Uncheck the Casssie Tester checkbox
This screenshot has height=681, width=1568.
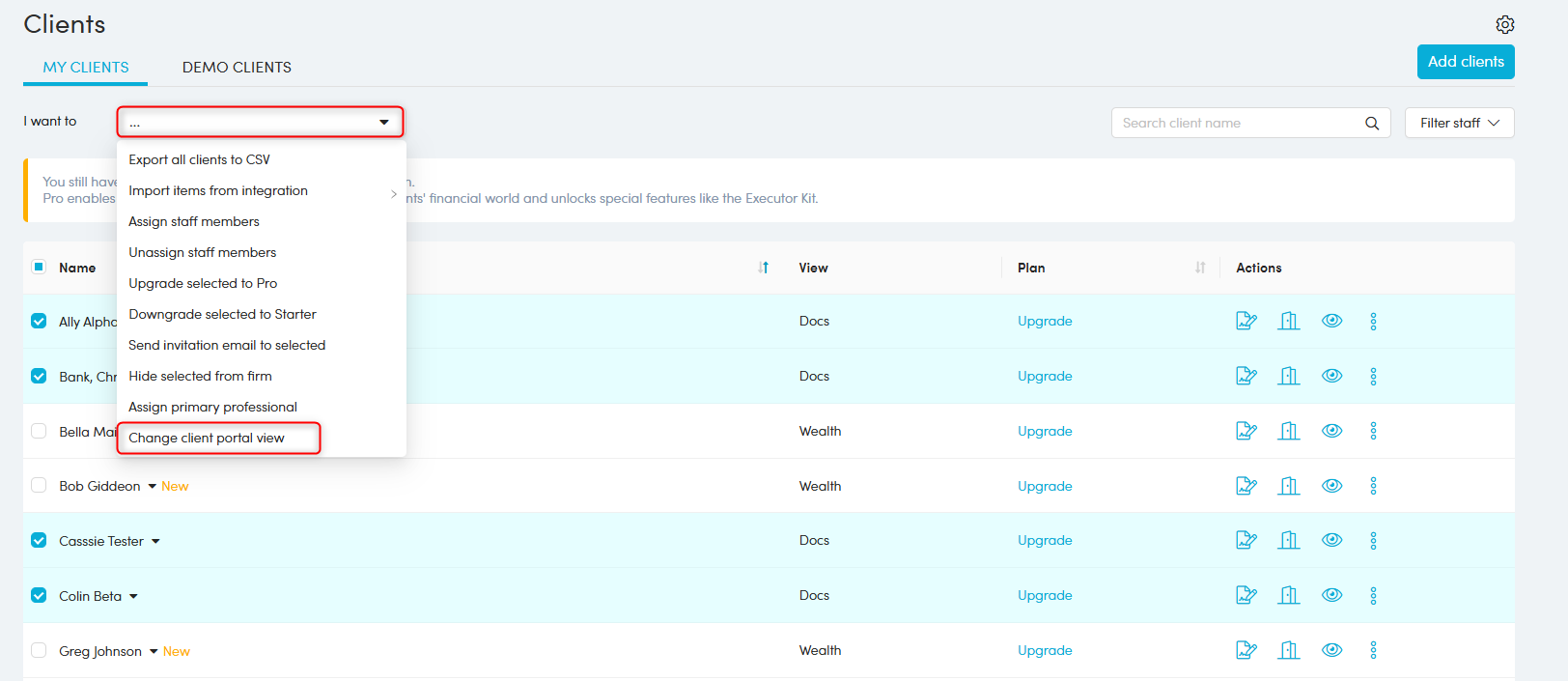pyautogui.click(x=39, y=541)
